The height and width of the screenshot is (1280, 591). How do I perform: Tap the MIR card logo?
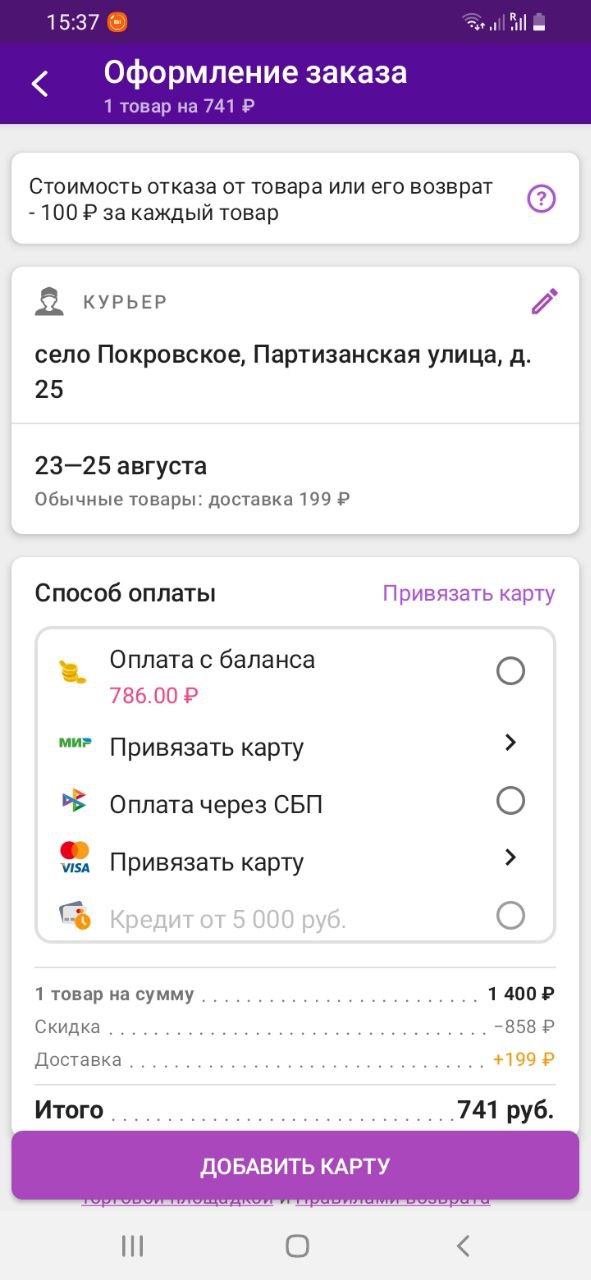pyautogui.click(x=75, y=743)
